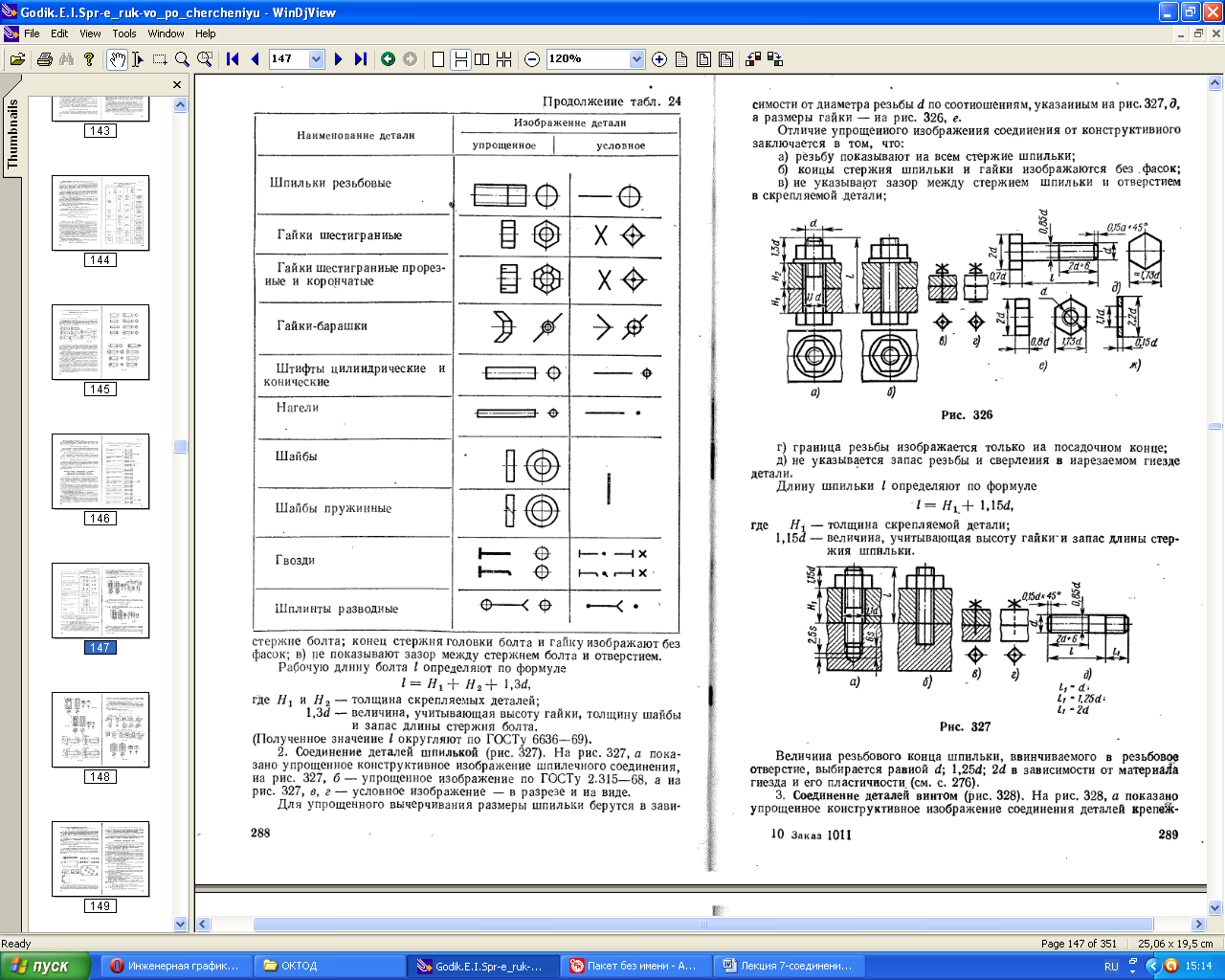This screenshot has width=1225, height=980.
Task: Click the third page-fit icon after zoom in
Action: [725, 59]
